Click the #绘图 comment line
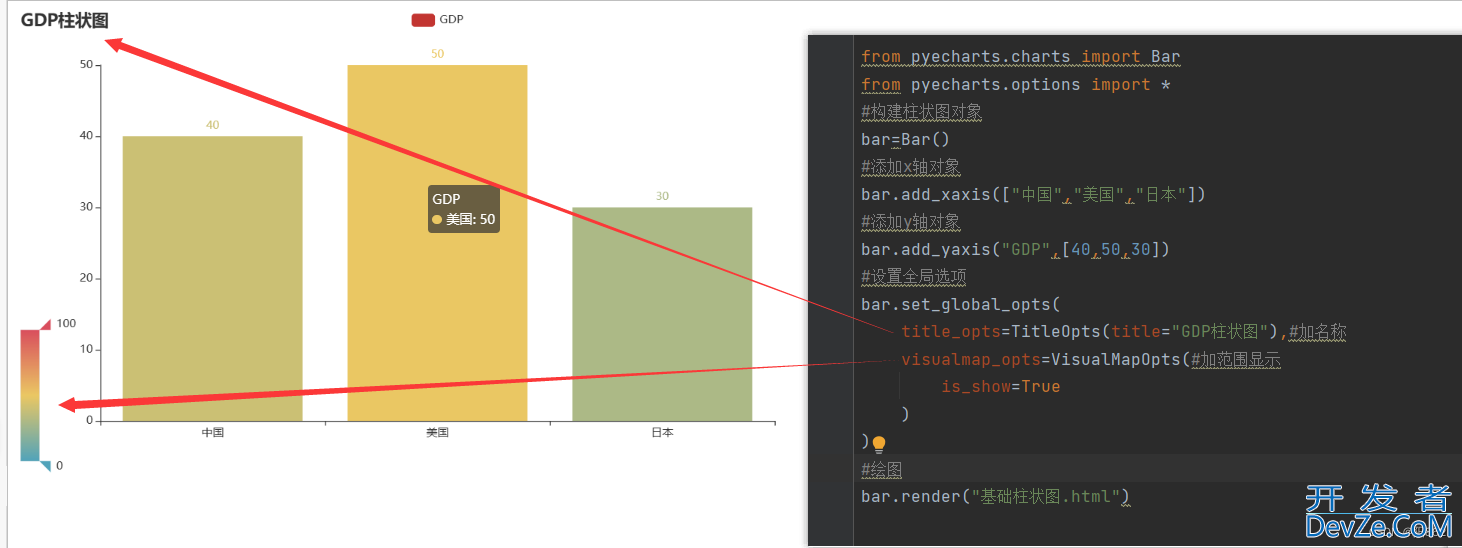 pyautogui.click(x=881, y=469)
